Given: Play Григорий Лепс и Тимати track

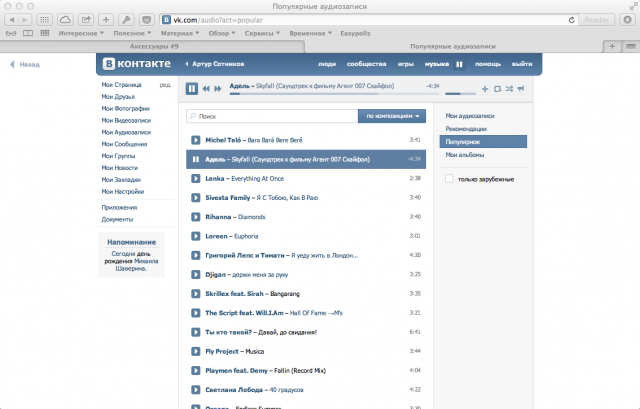Looking at the screenshot, I should coord(196,256).
